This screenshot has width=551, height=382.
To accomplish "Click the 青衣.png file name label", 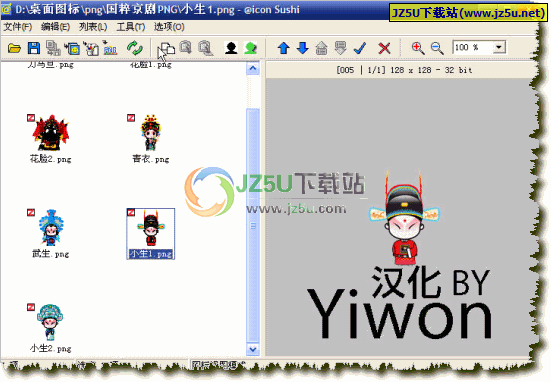I will (151, 159).
